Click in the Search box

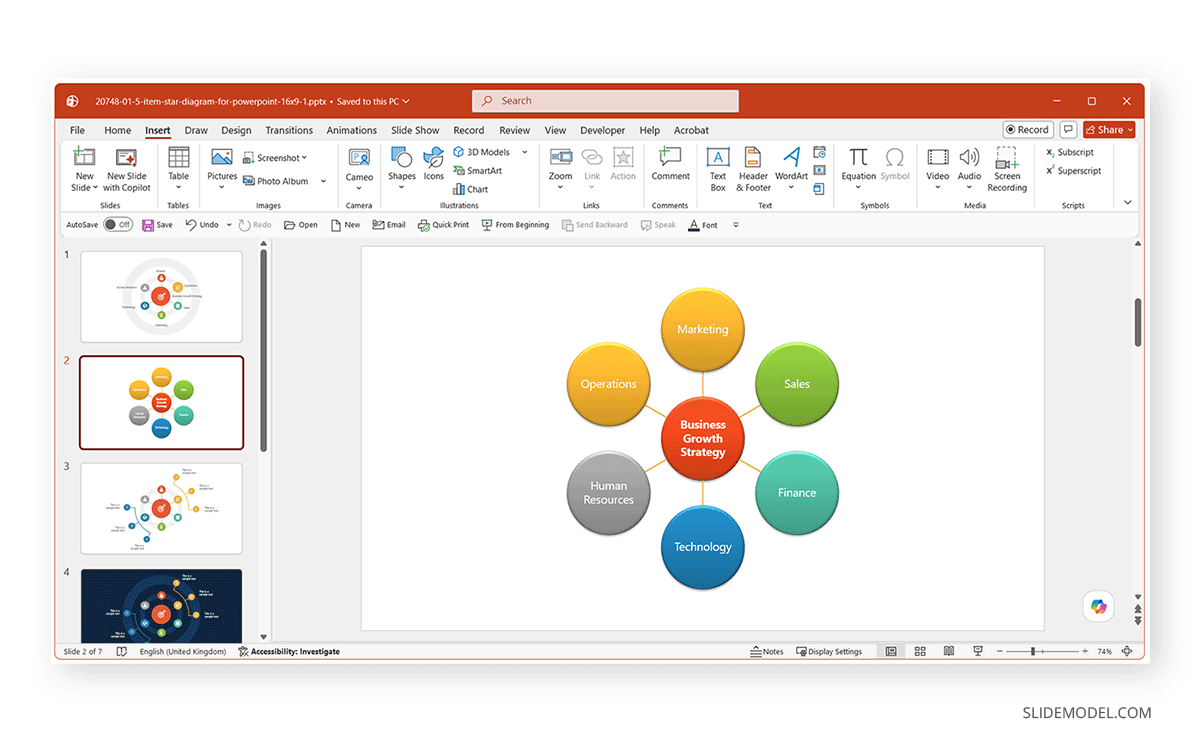coord(605,101)
